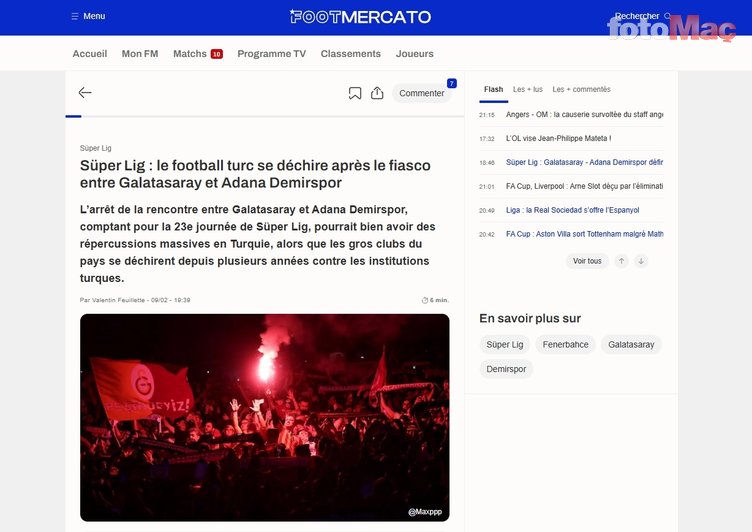Share the article via share icon
The height and width of the screenshot is (532, 752).
(x=377, y=93)
